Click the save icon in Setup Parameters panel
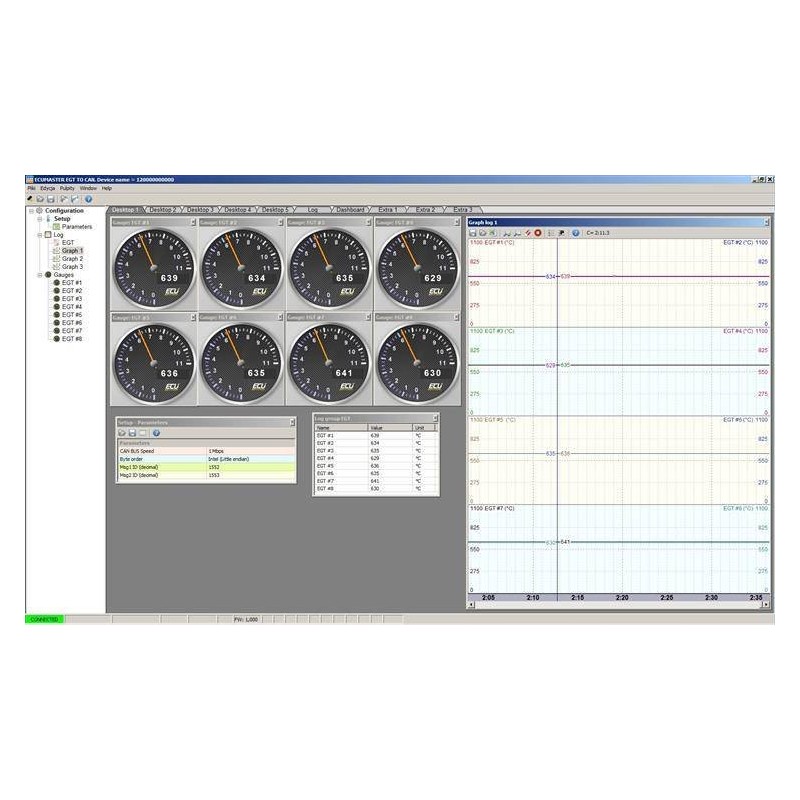 pos(132,433)
